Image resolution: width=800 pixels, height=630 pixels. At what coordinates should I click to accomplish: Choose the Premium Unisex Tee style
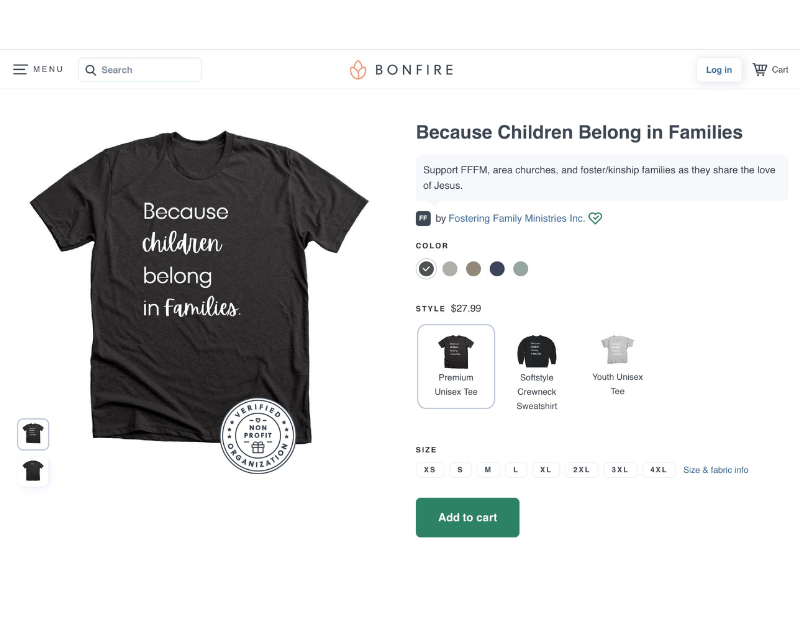coord(456,366)
